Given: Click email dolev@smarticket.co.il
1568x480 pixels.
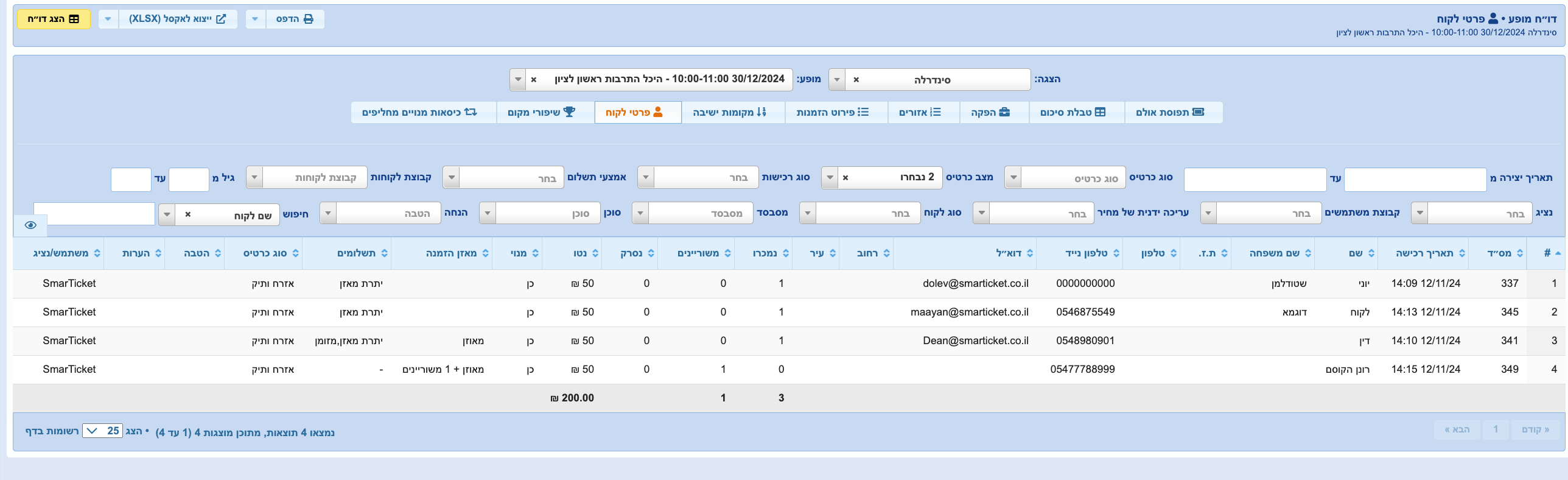Looking at the screenshot, I should click(975, 284).
